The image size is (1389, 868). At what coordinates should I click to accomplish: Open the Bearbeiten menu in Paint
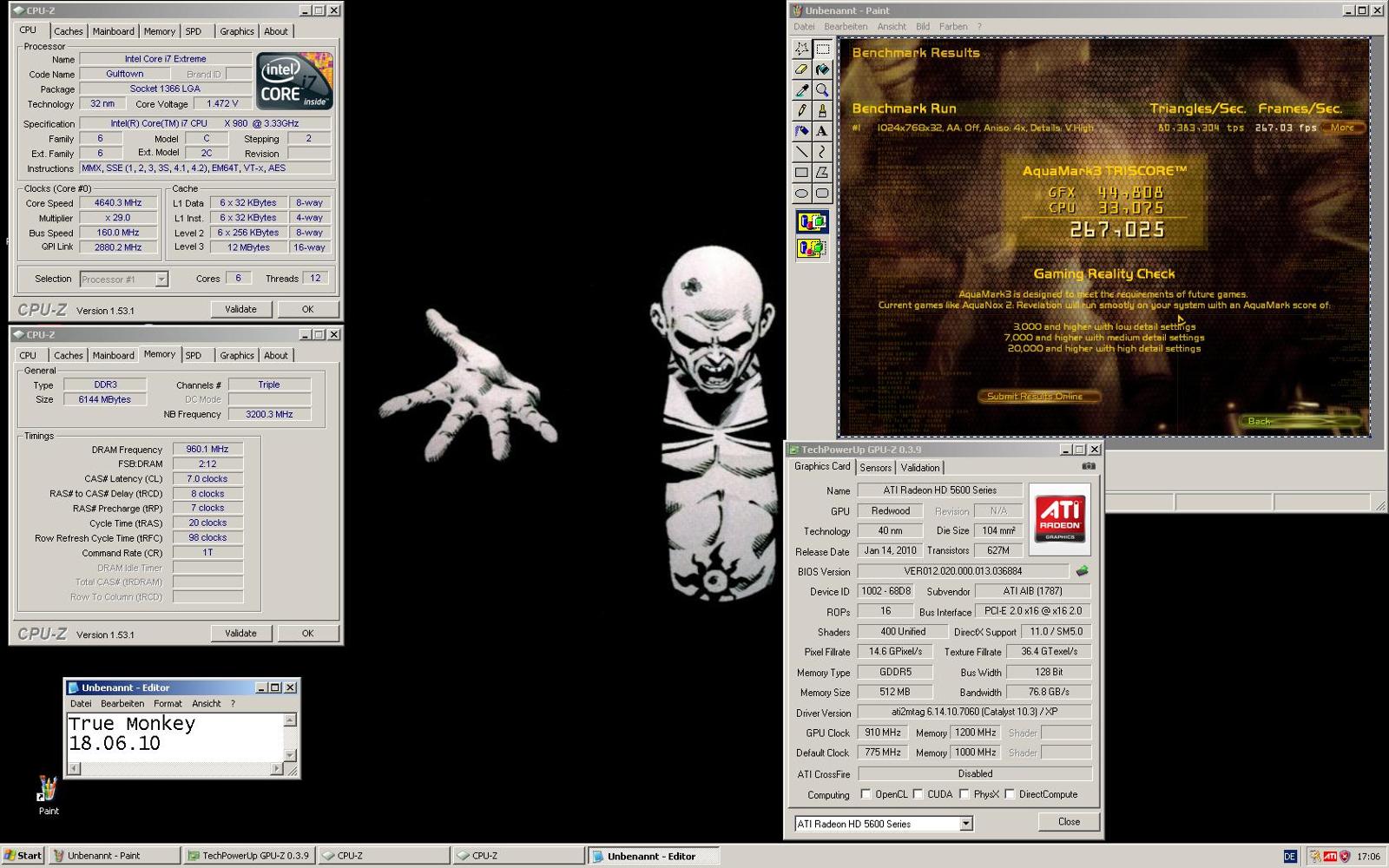(x=846, y=26)
